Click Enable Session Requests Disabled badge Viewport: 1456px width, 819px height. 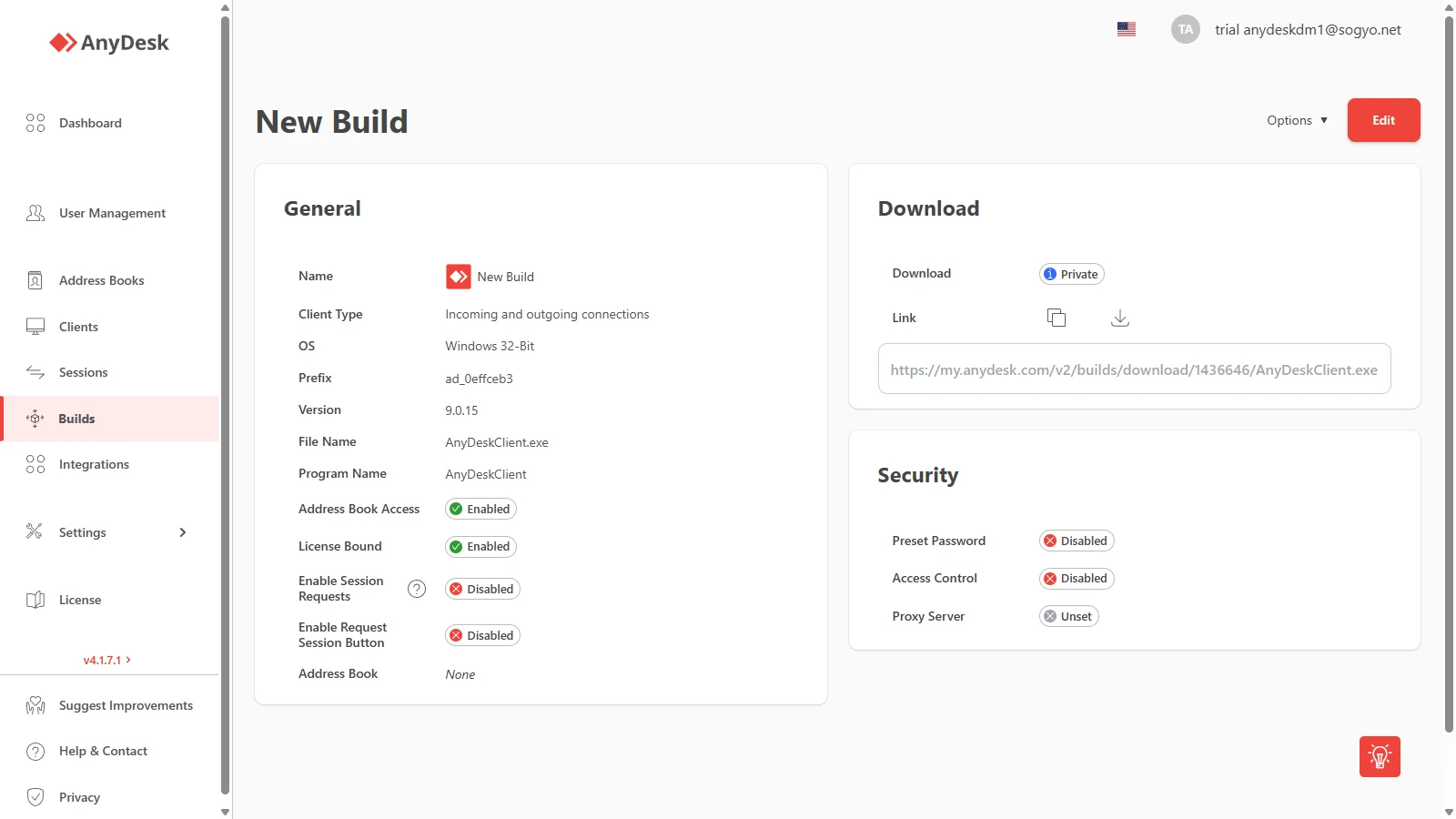[x=482, y=589]
